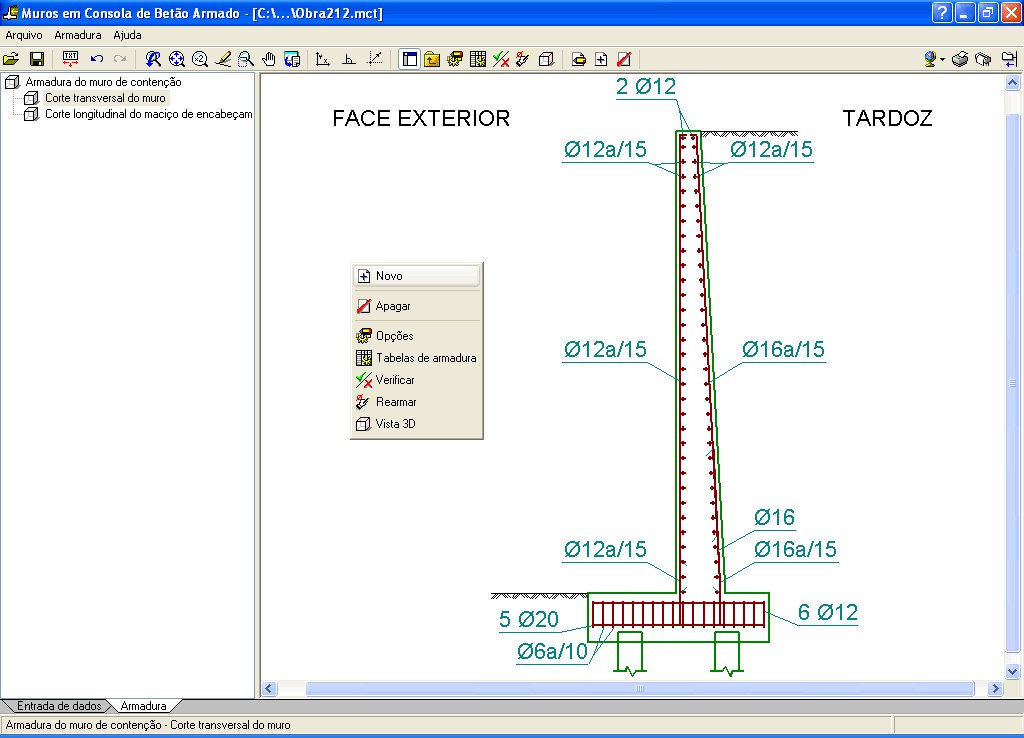Switch to the Armadura bottom tab
Viewport: 1024px width, 738px height.
(143, 706)
